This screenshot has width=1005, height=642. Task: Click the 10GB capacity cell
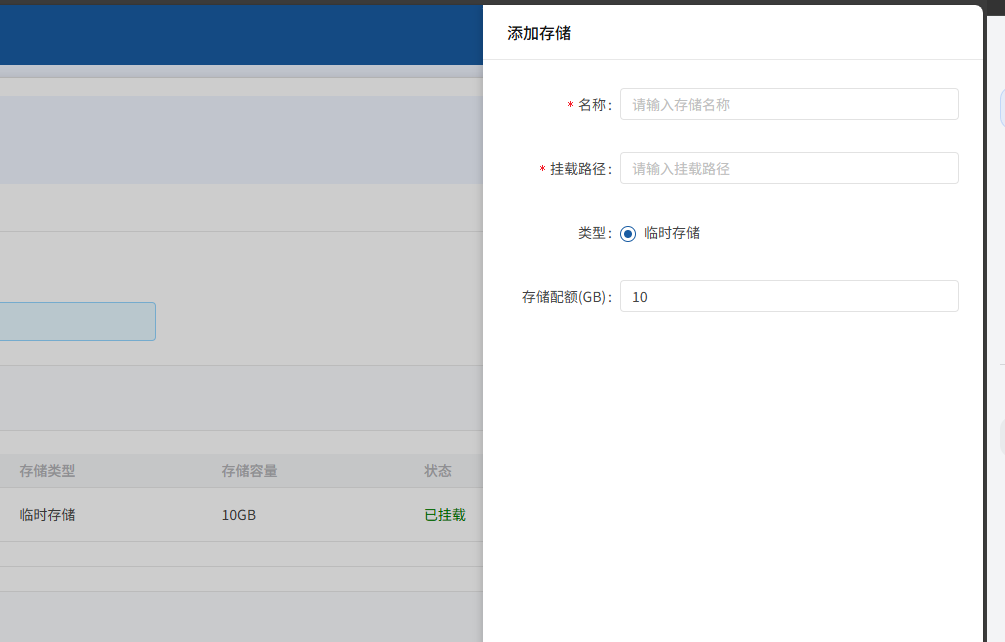[x=239, y=515]
